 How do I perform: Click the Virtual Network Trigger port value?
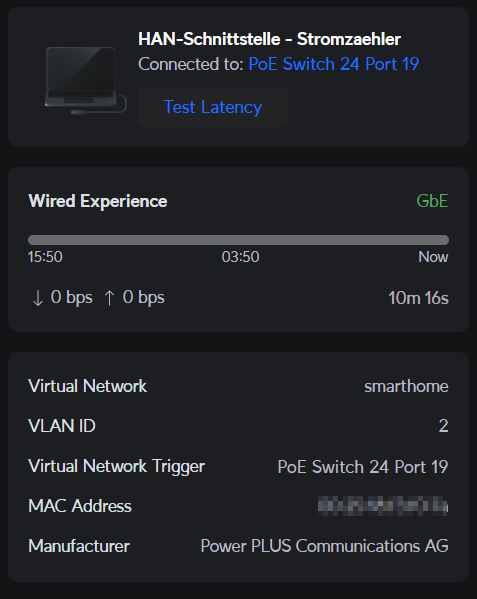[363, 466]
